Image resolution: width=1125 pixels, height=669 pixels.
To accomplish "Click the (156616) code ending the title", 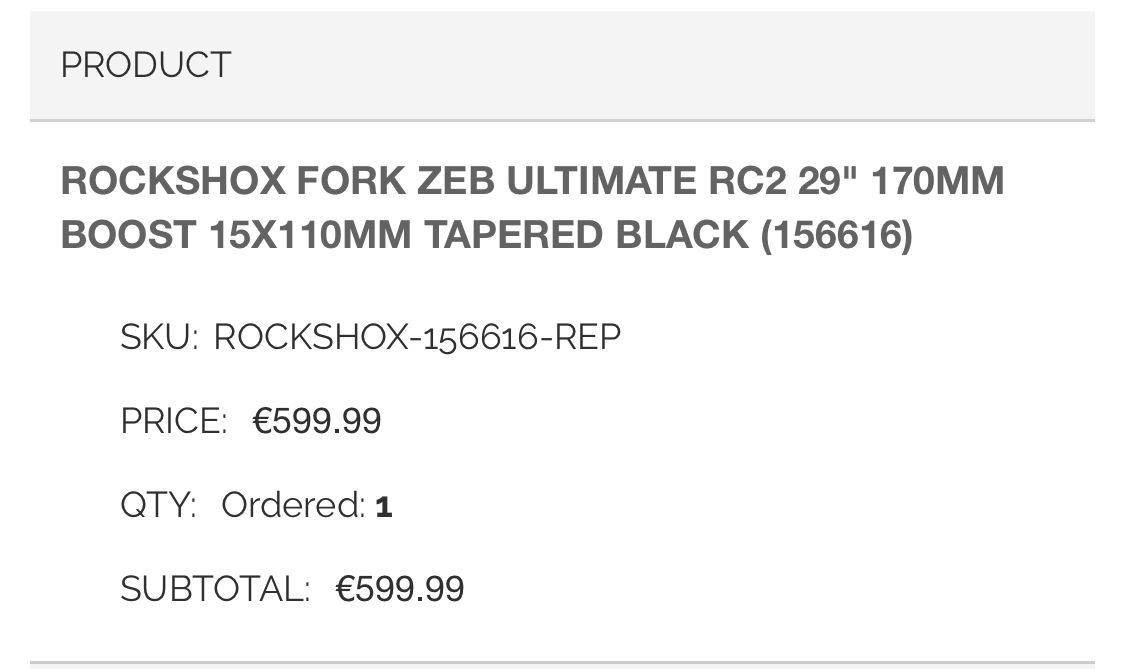I will point(836,235).
